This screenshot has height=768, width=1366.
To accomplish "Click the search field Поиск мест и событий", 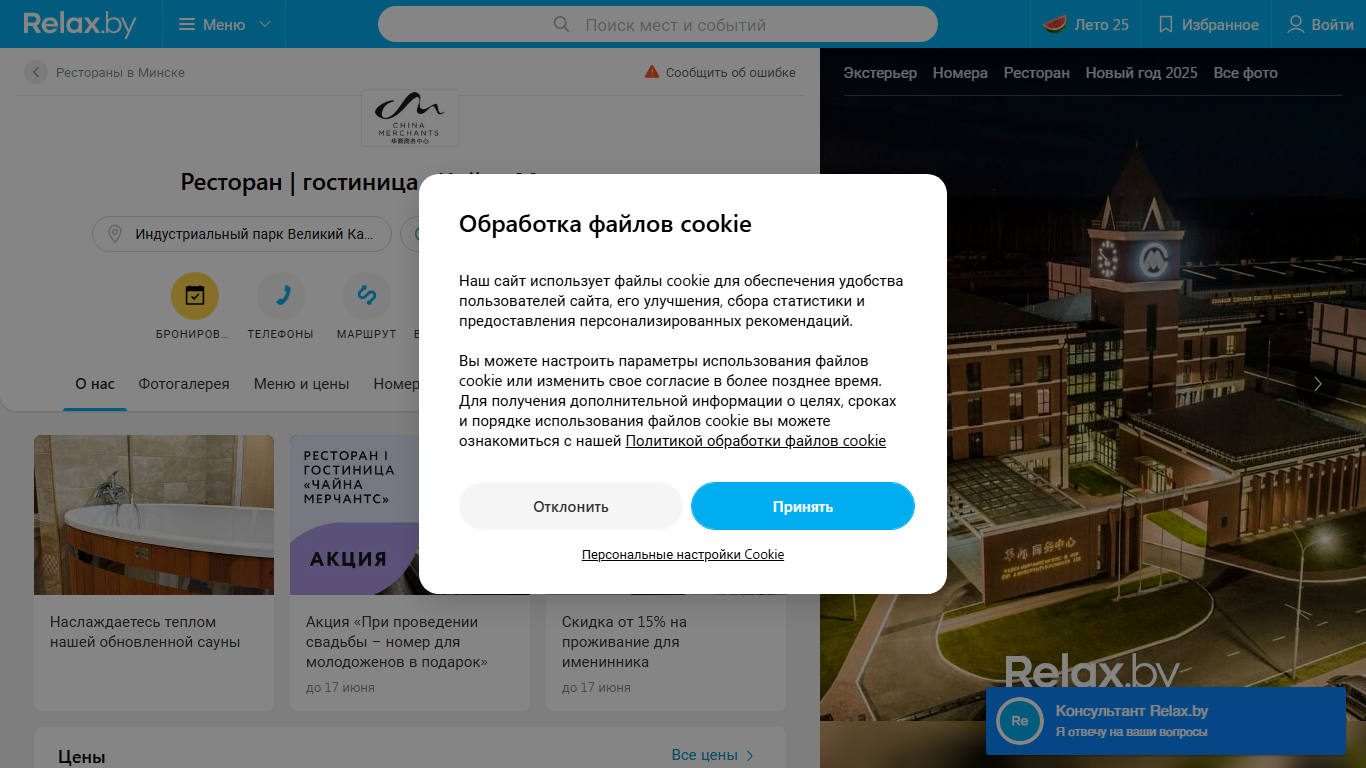I will tap(658, 24).
